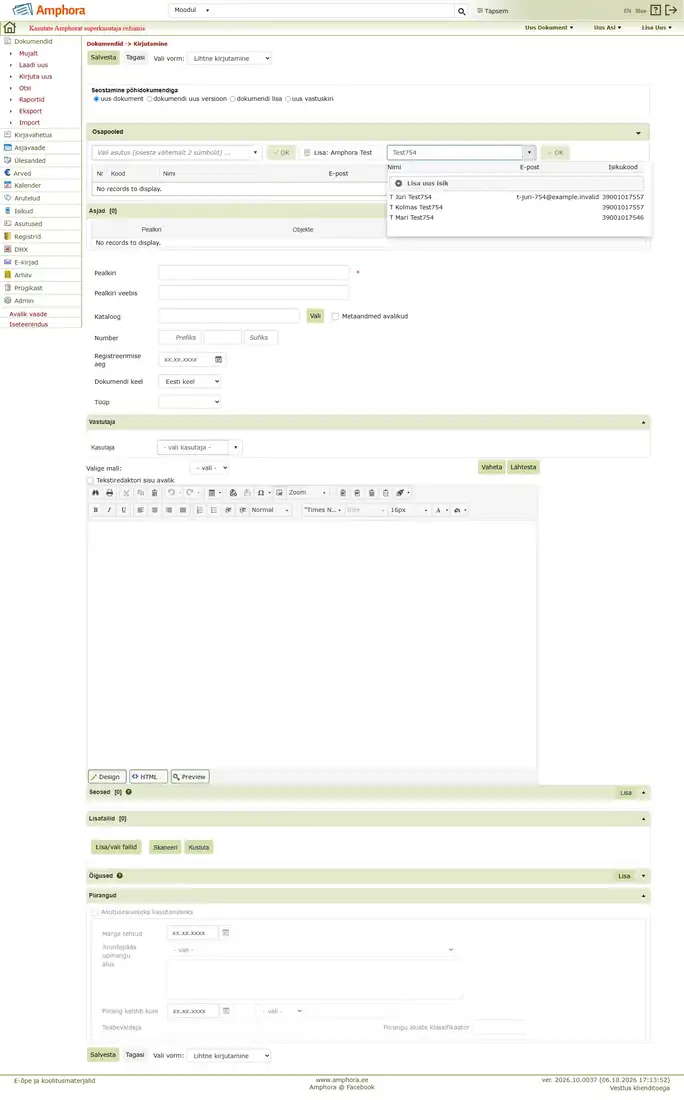The height and width of the screenshot is (1100, 684).
Task: Select 'dokumendi uus versioon' radio option
Action: pos(149,99)
